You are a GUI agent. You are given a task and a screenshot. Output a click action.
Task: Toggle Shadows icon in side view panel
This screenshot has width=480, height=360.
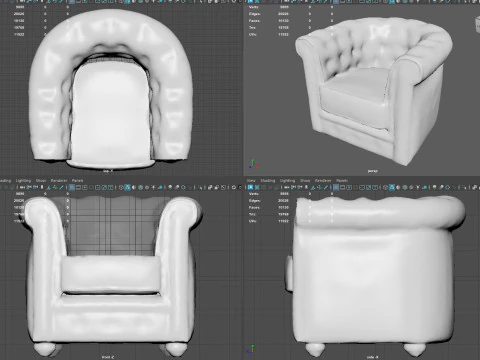coord(425,187)
